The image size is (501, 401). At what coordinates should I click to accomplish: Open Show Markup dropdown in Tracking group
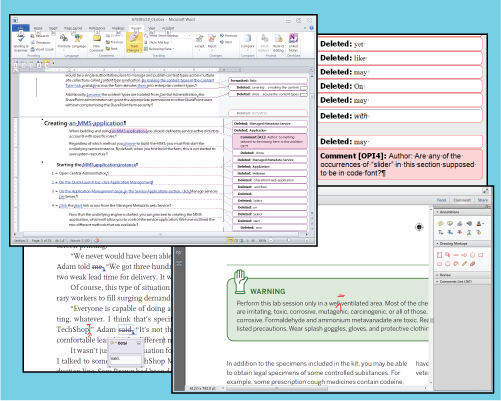[x=158, y=42]
